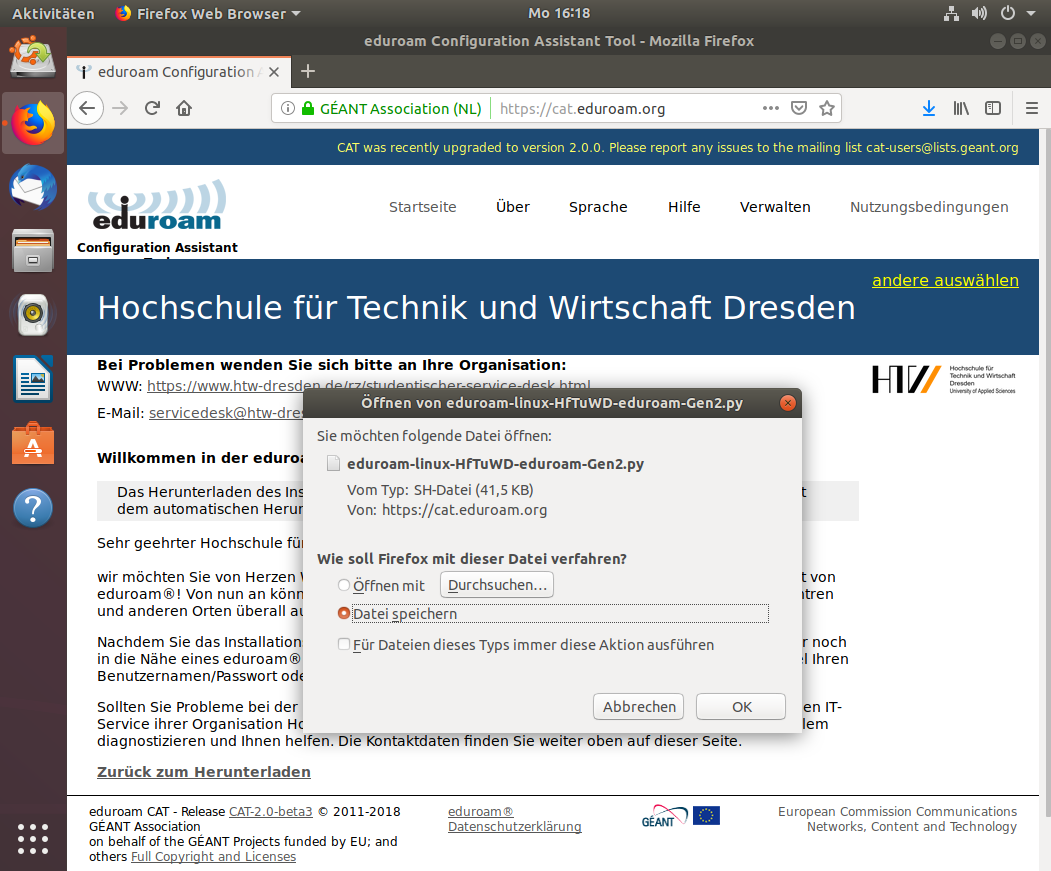Open the Startseite menu item
Screen dimensions: 1051x871
[x=422, y=207]
